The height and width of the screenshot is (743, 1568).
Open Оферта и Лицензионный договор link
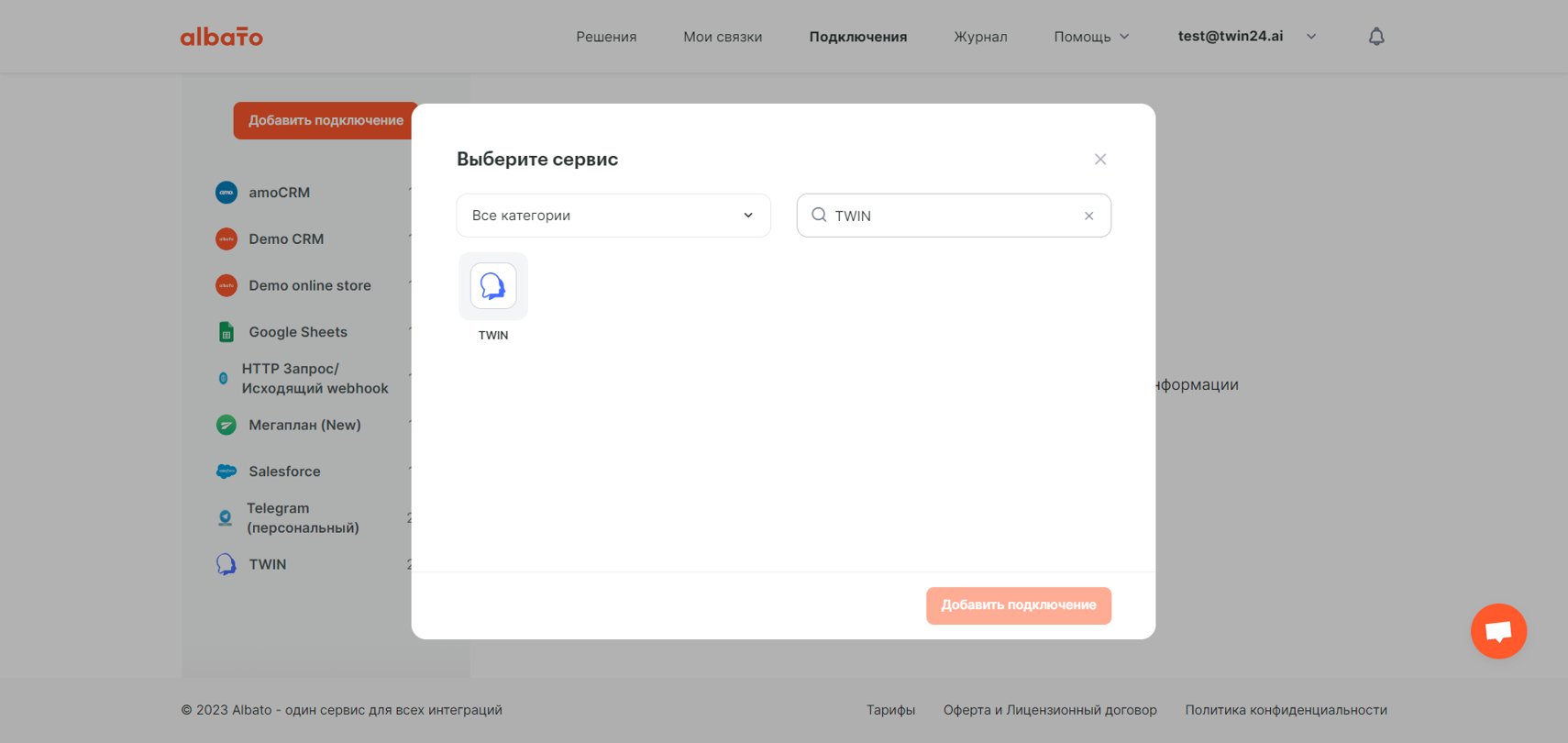point(1050,710)
